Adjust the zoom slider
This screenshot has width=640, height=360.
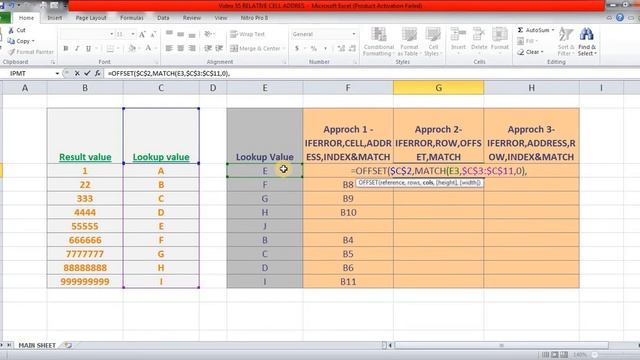tap(595, 355)
